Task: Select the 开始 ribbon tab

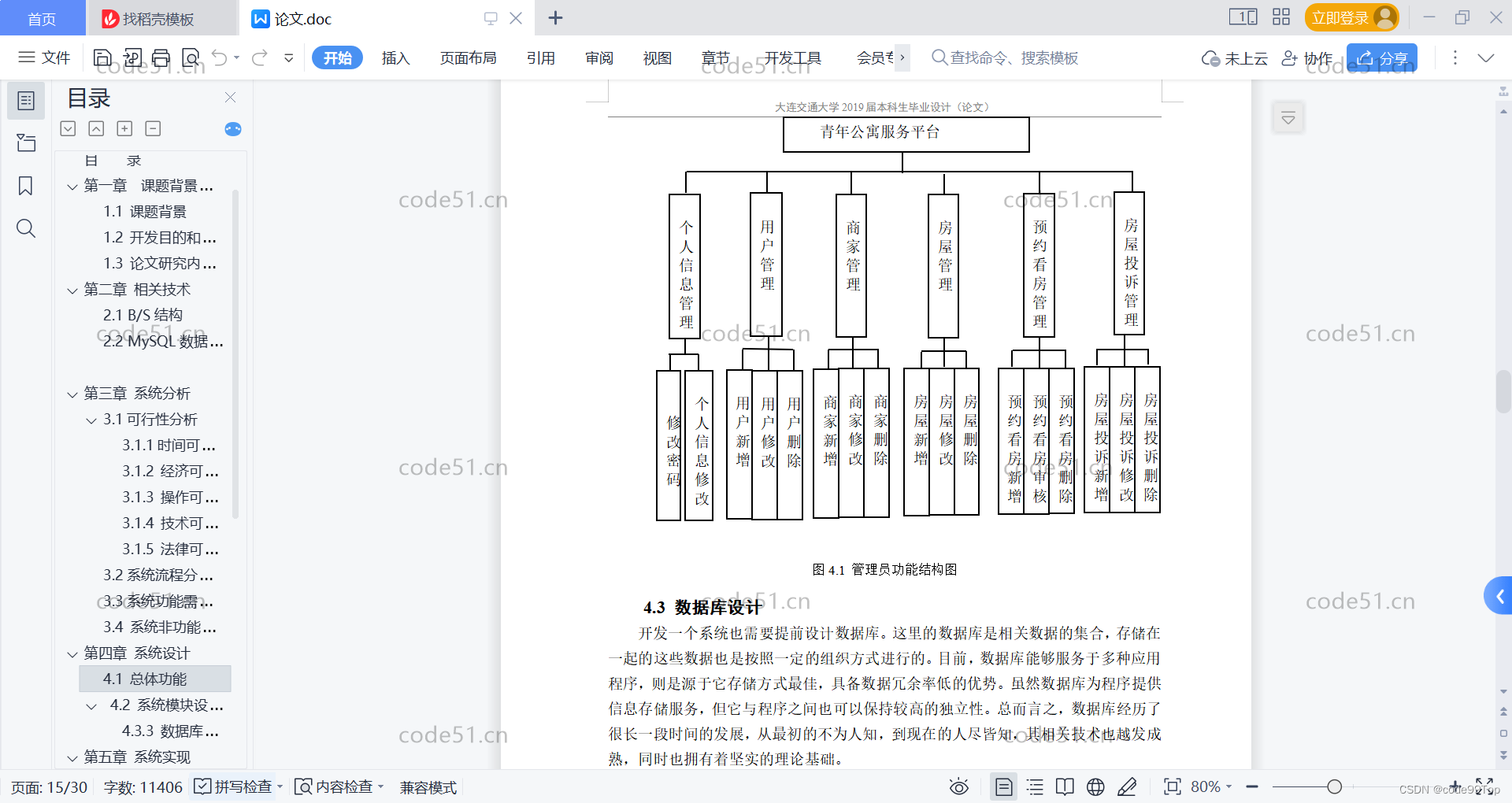Action: tap(337, 57)
